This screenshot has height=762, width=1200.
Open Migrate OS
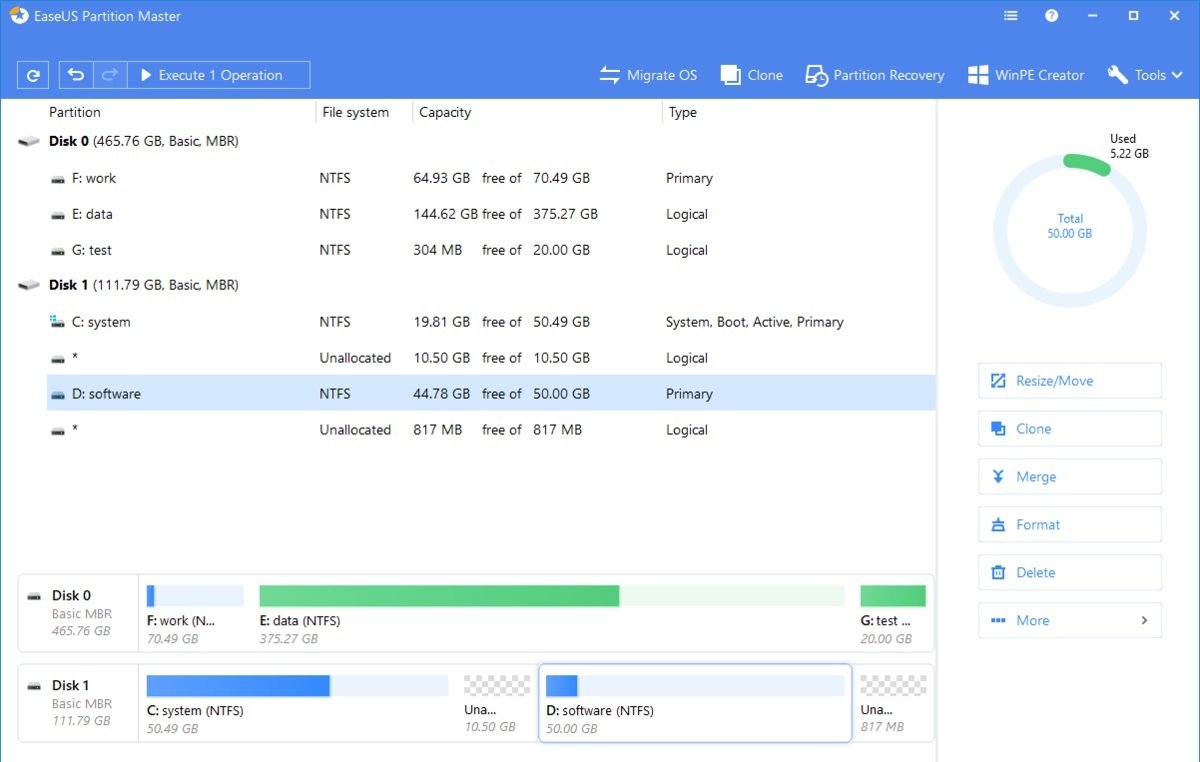pos(648,75)
